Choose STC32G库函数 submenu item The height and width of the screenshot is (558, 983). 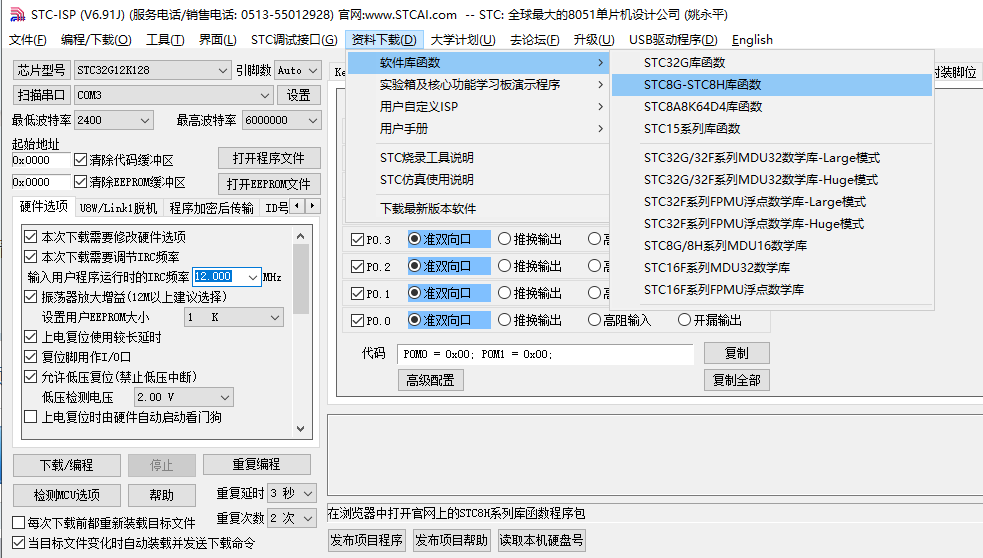coord(772,63)
